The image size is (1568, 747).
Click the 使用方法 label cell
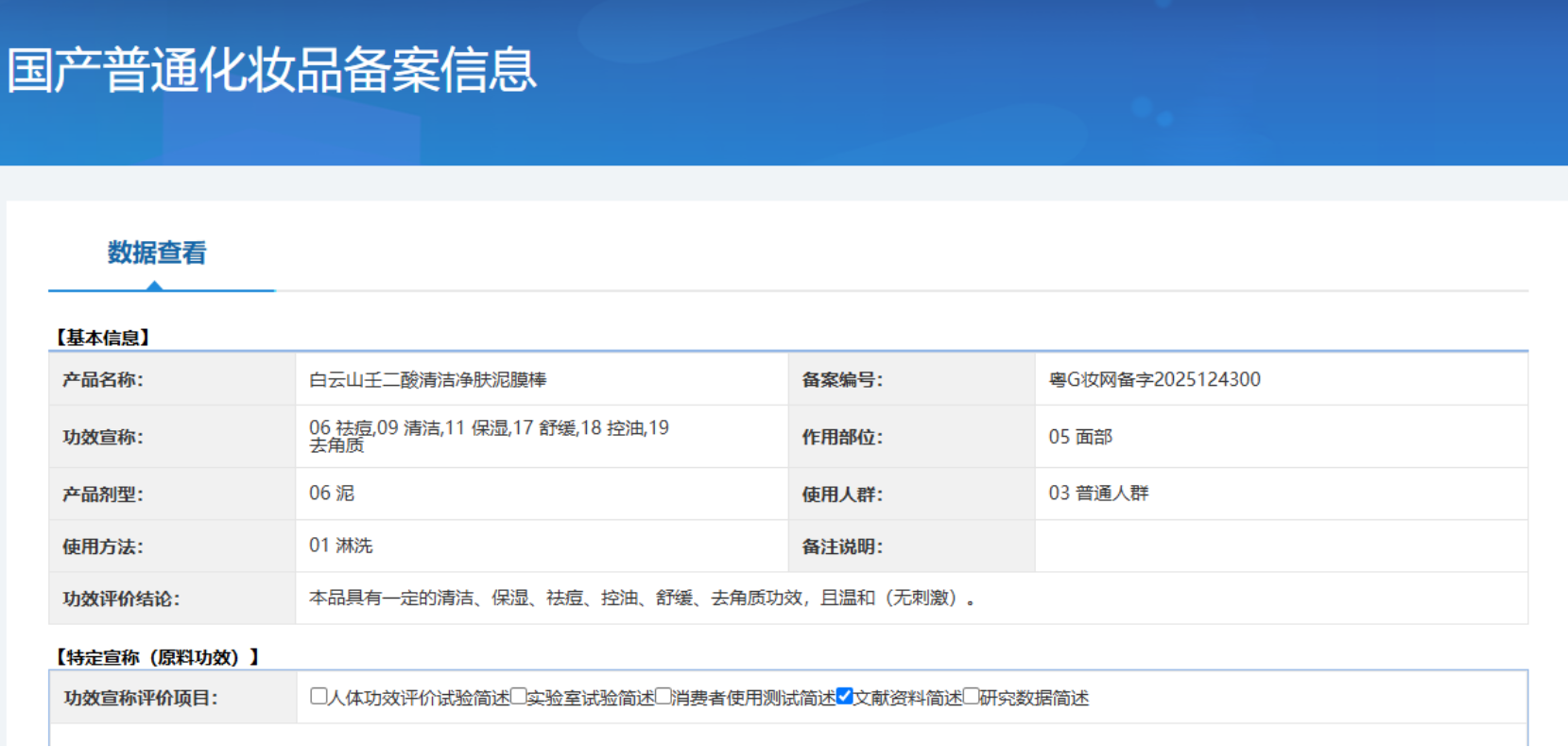[172, 546]
